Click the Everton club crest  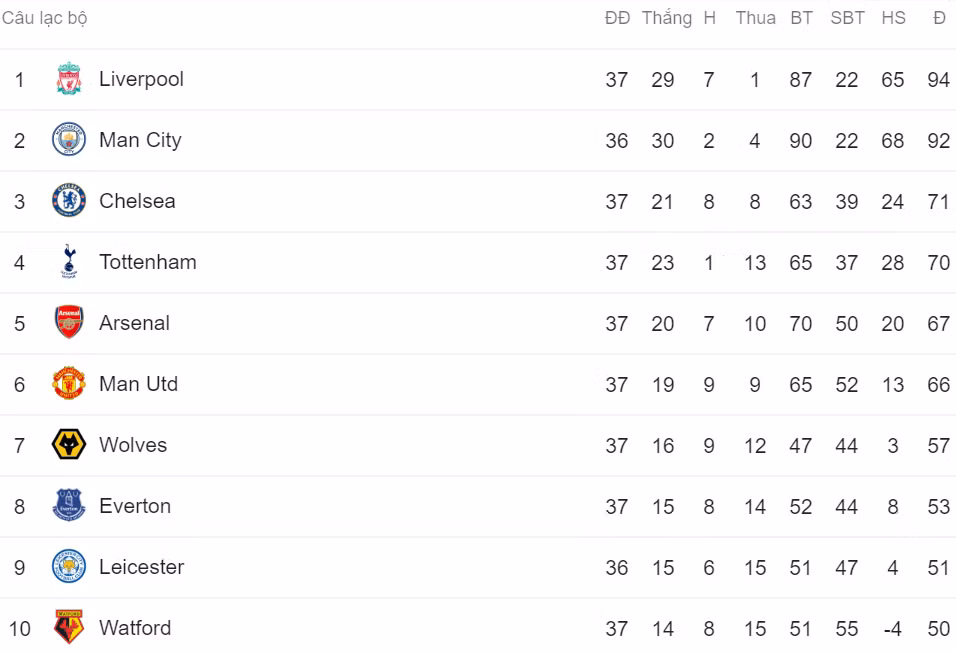coord(69,506)
